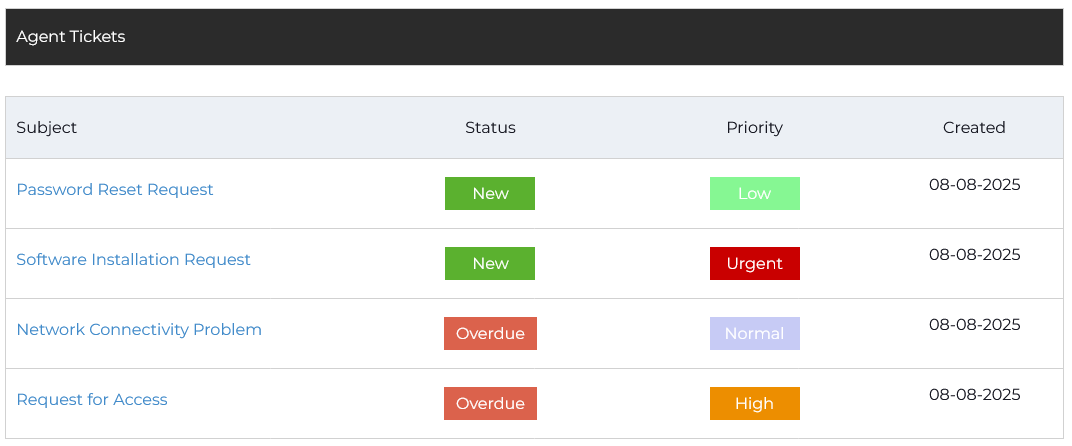Click the Priority column header

754,128
